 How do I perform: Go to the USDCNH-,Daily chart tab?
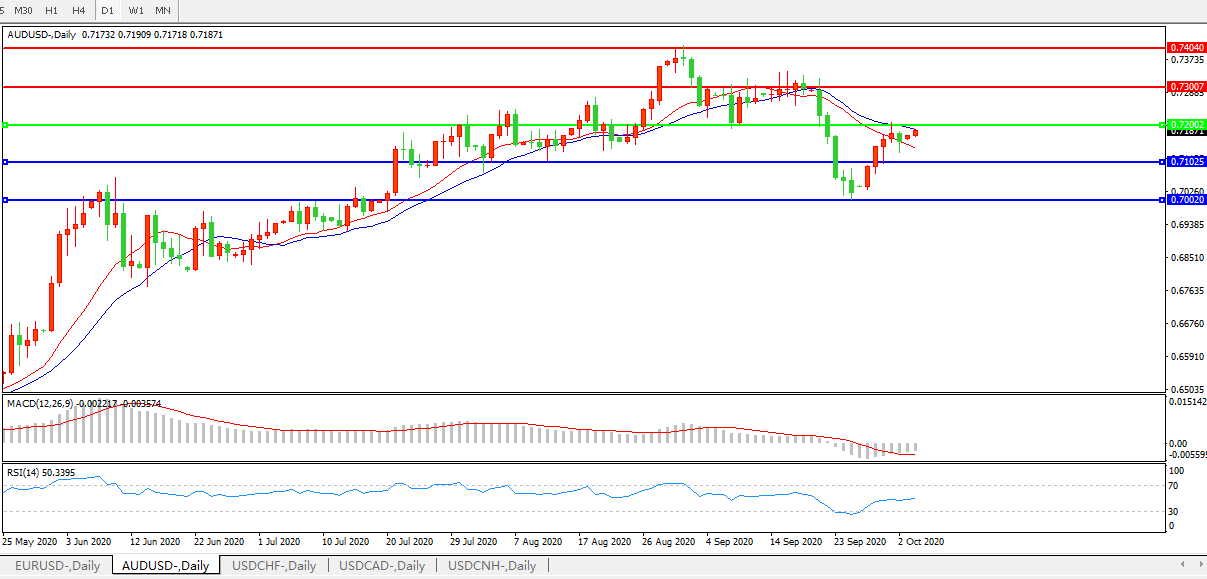[x=493, y=566]
